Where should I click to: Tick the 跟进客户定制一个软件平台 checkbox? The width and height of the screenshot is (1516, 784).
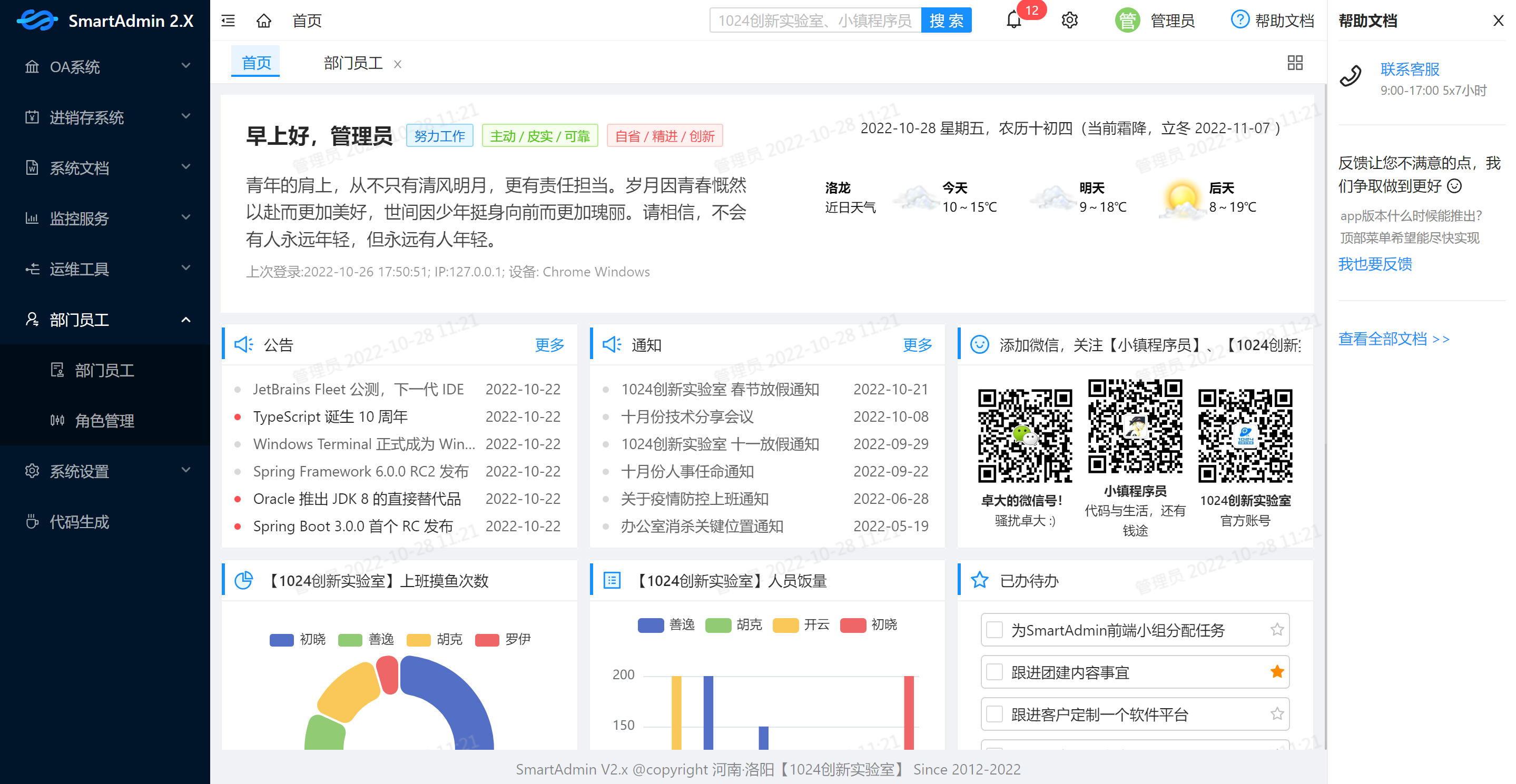[x=995, y=714]
